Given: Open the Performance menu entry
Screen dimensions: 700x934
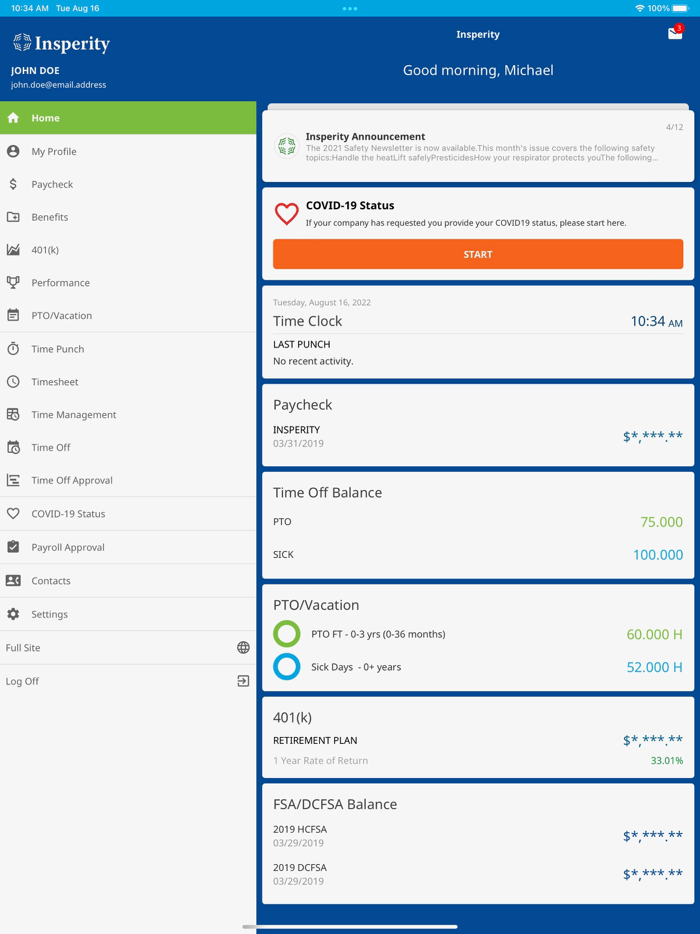Looking at the screenshot, I should click(128, 282).
